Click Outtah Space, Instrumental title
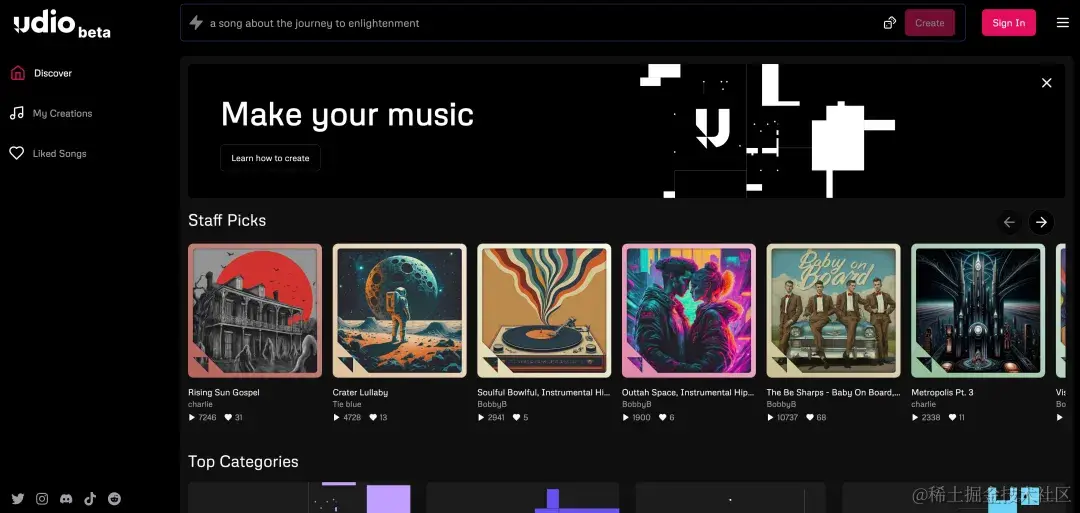The image size is (1080, 513). coord(688,392)
